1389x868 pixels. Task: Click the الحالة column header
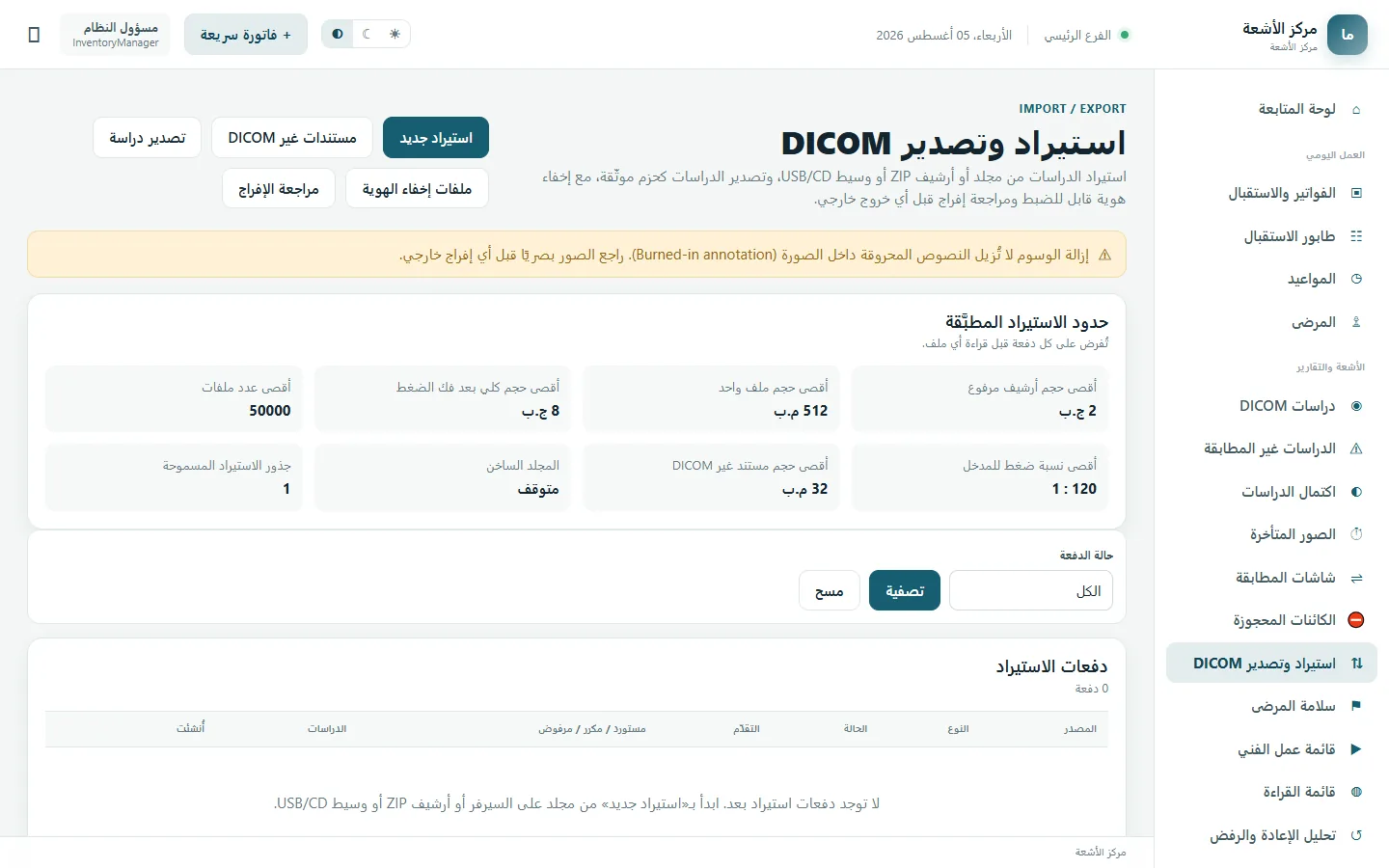856,729
